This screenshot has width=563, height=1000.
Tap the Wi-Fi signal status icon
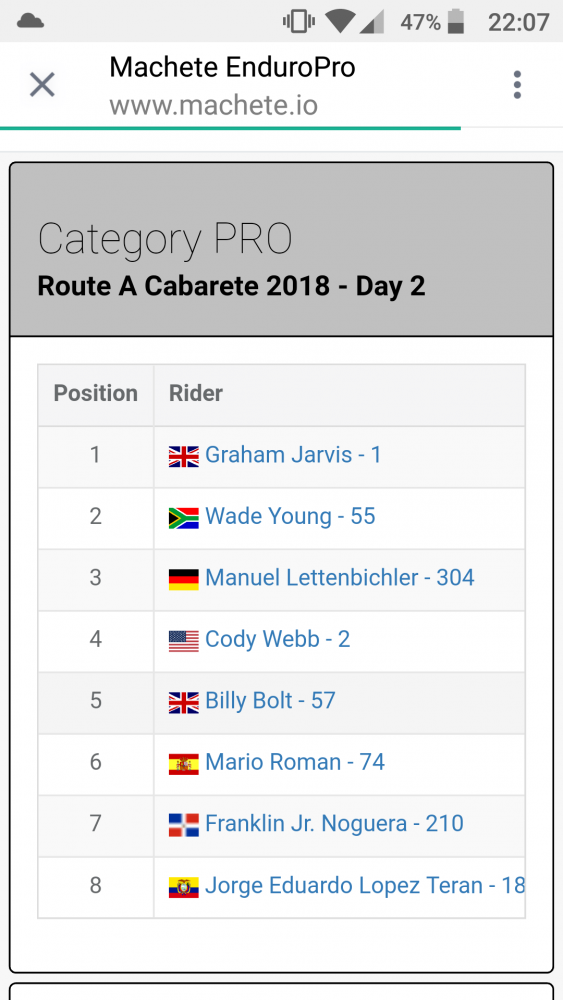click(x=340, y=22)
